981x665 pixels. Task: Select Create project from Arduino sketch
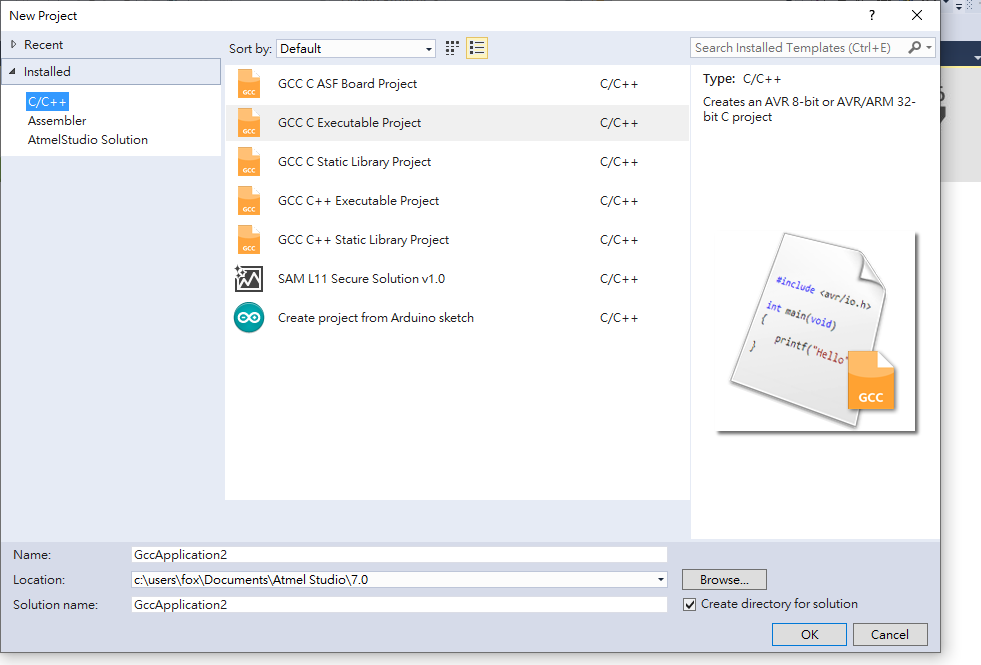457,318
